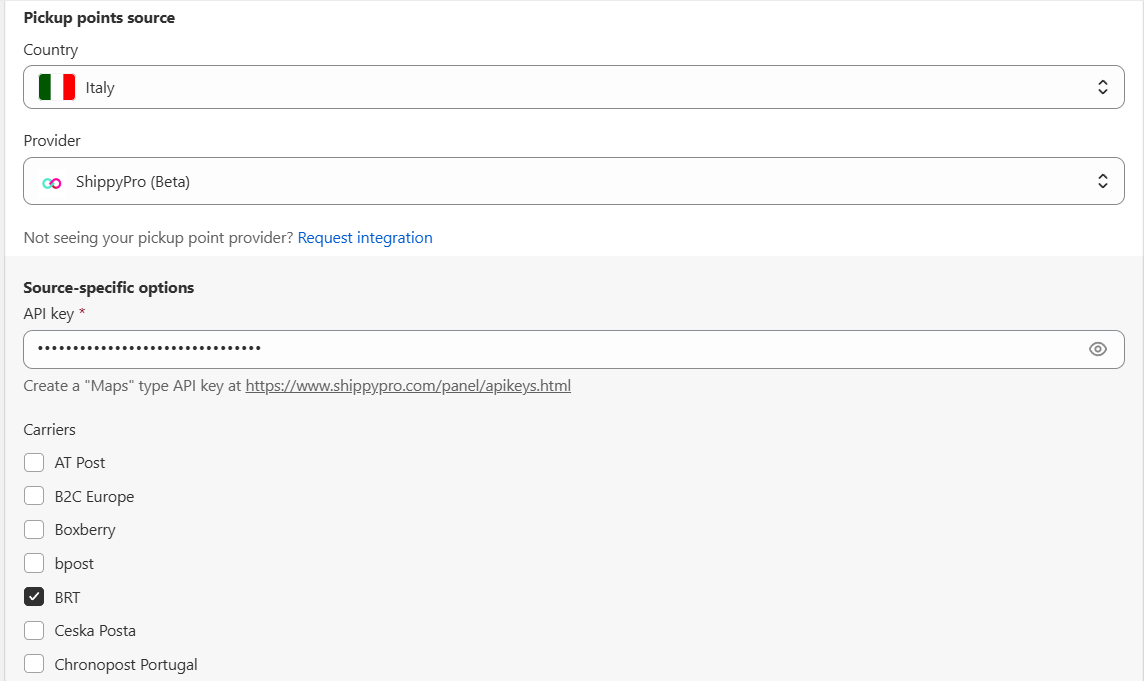Click the Country dropdown chevron arrows
The image size is (1144, 681).
(1102, 87)
